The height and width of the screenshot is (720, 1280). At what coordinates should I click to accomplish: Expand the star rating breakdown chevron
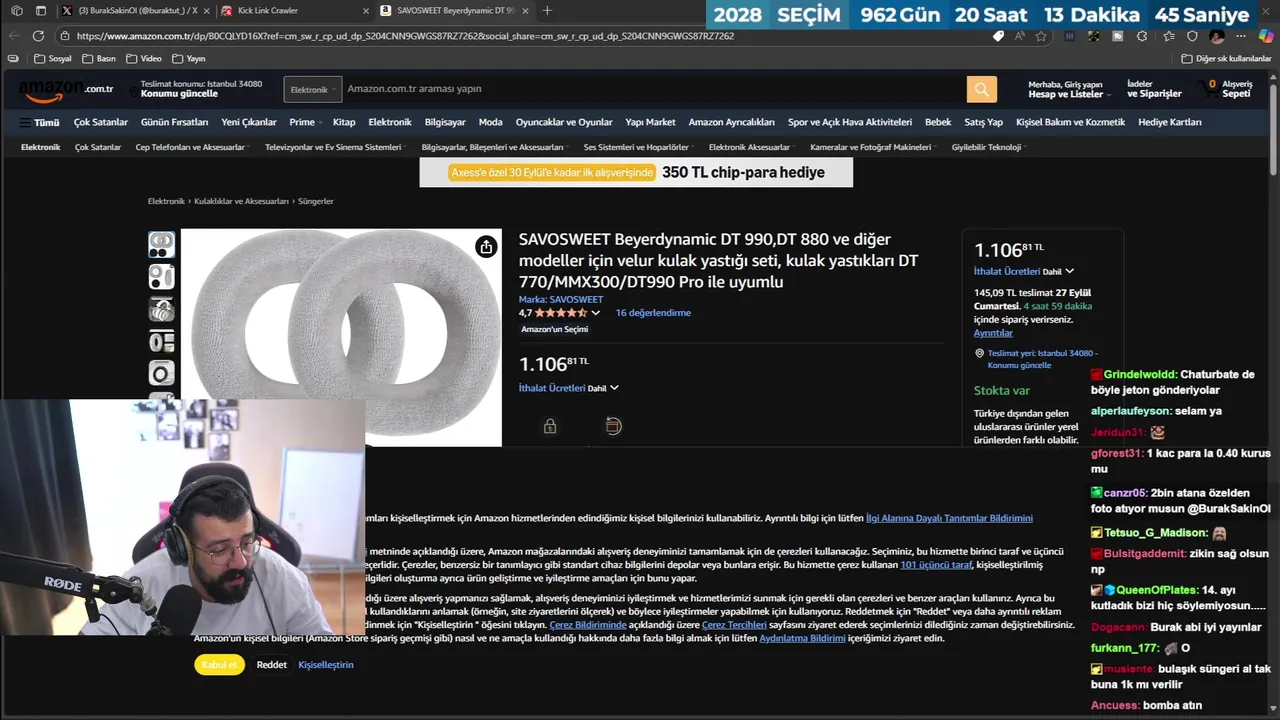pyautogui.click(x=596, y=313)
